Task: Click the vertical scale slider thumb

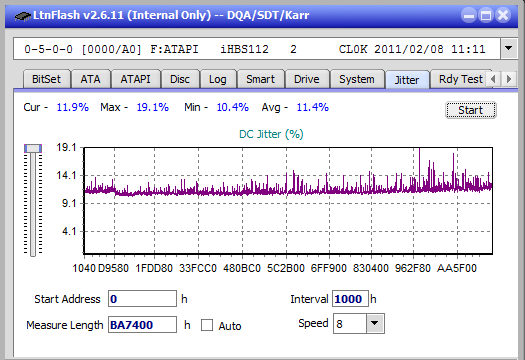Action: [33, 148]
